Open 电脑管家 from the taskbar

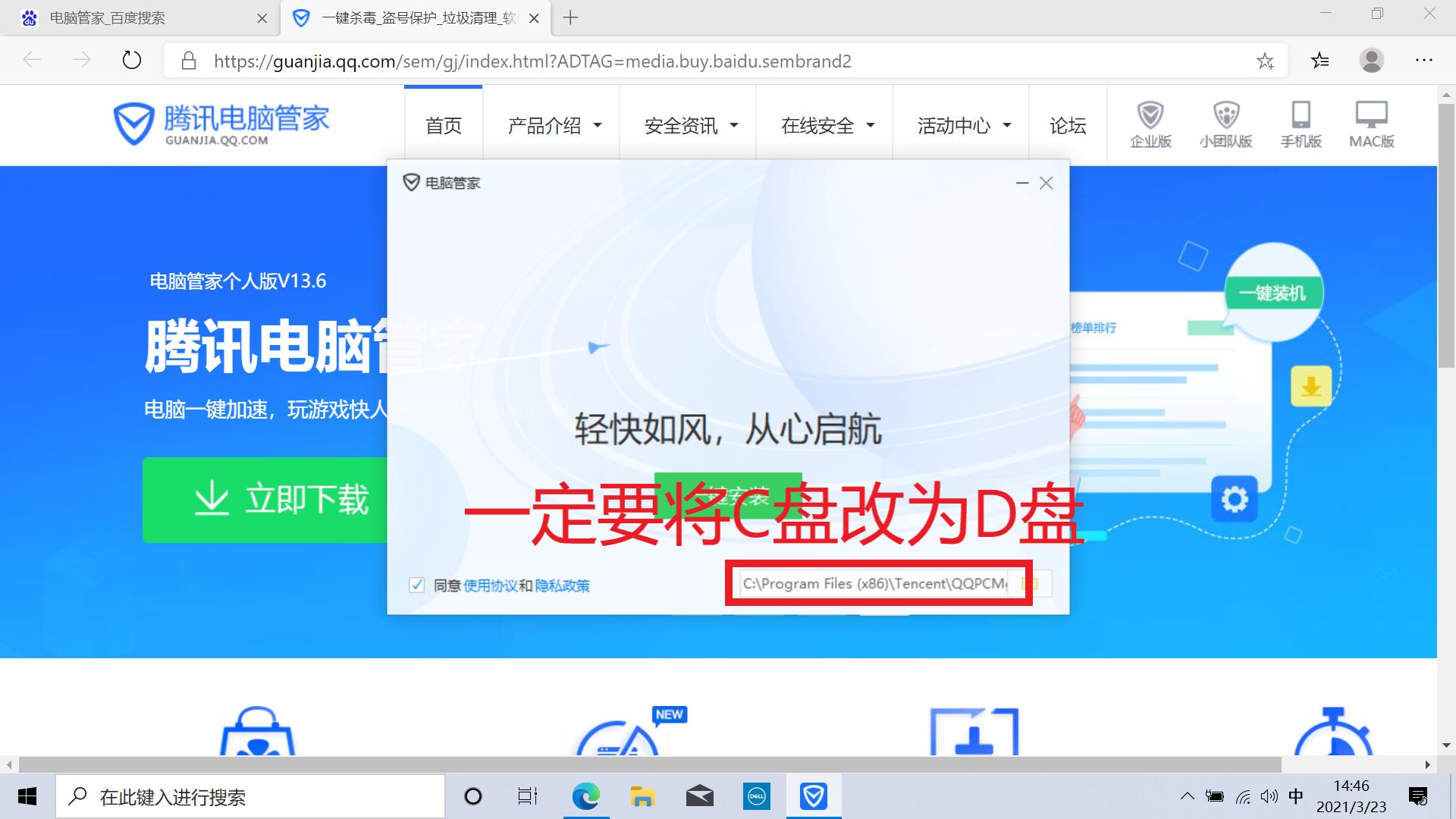click(x=814, y=796)
